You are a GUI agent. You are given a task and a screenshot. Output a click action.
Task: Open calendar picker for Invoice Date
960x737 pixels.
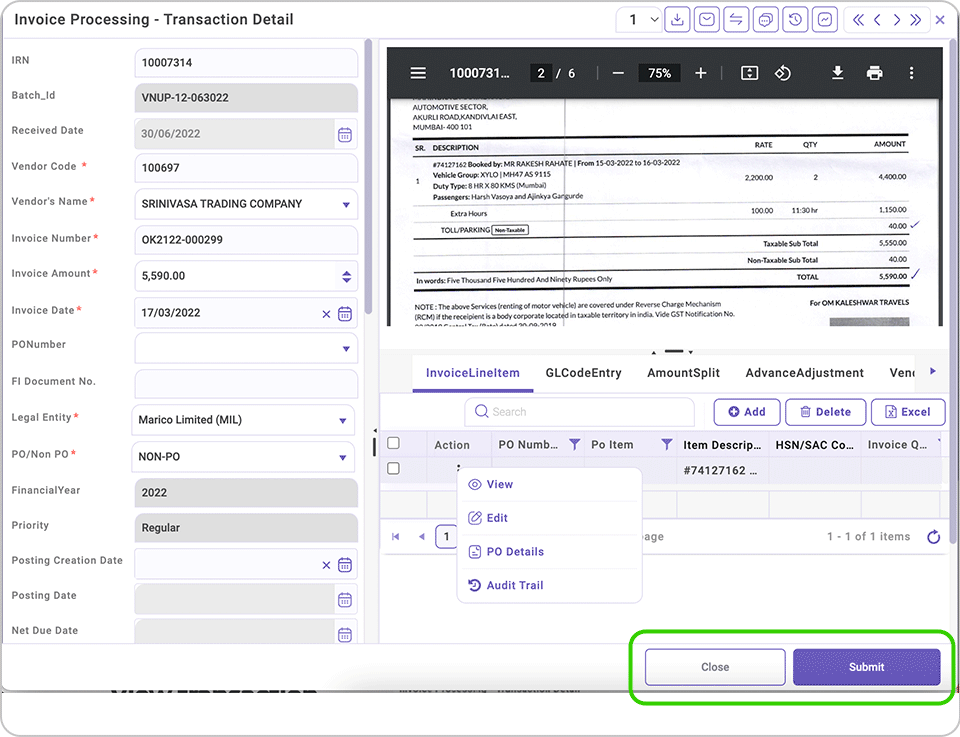[345, 314]
